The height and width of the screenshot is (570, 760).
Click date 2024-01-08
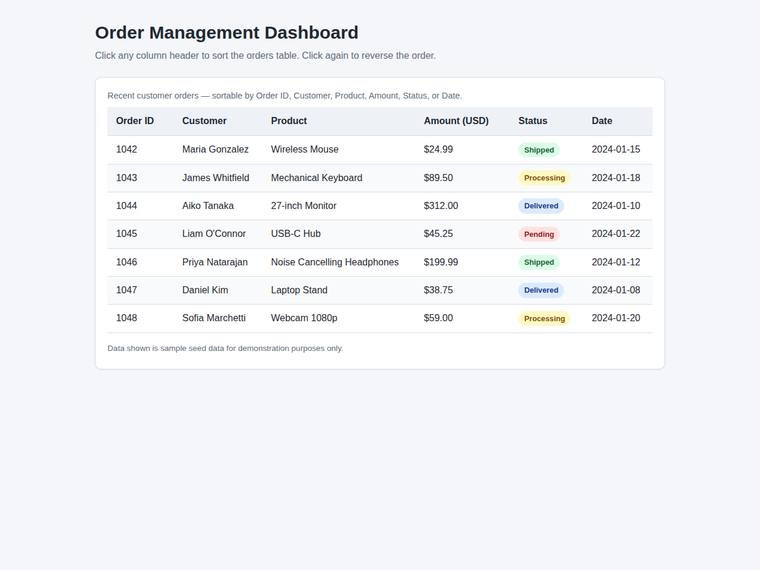[616, 290]
